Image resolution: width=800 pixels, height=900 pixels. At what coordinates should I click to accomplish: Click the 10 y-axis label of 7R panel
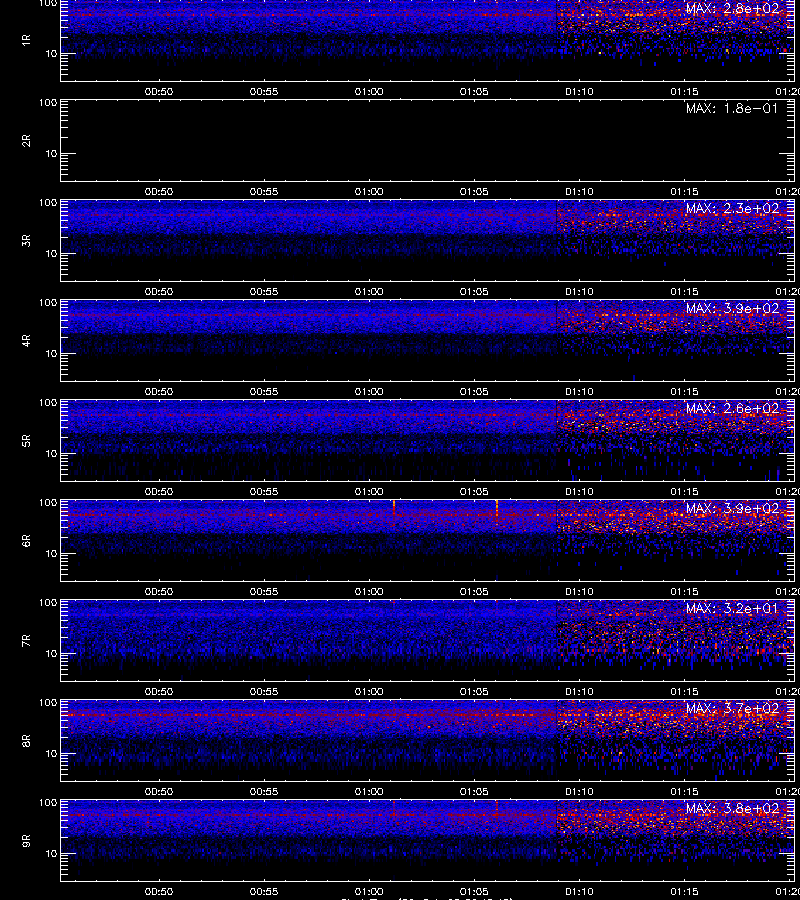pos(51,654)
